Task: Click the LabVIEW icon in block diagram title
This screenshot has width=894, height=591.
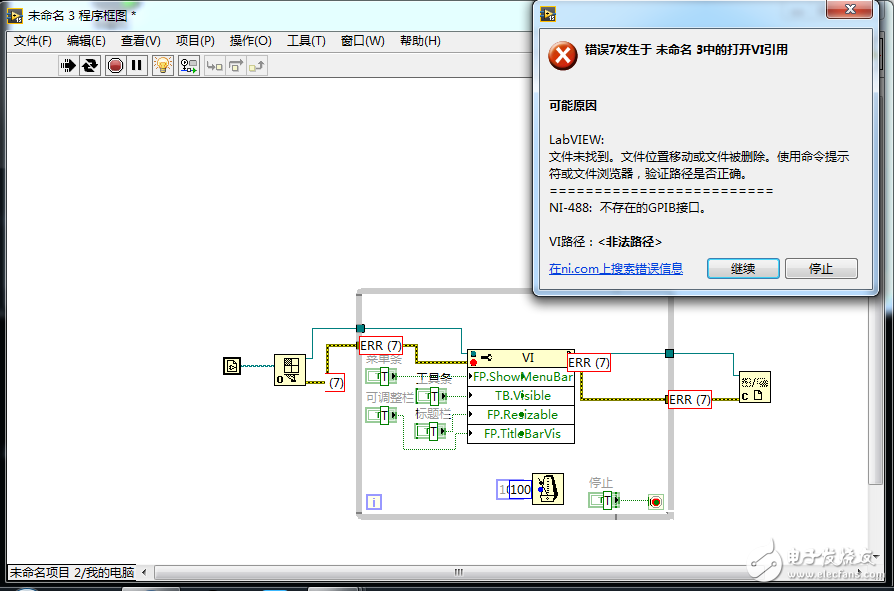Action: point(15,15)
